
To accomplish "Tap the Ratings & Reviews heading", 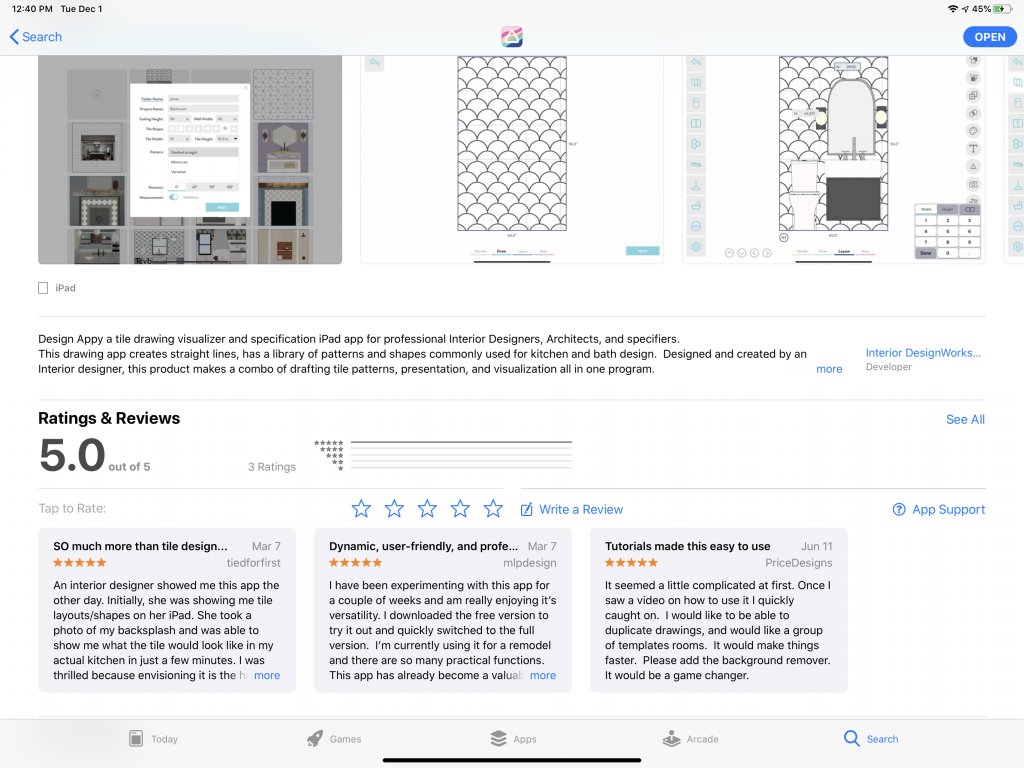I will coord(109,419).
